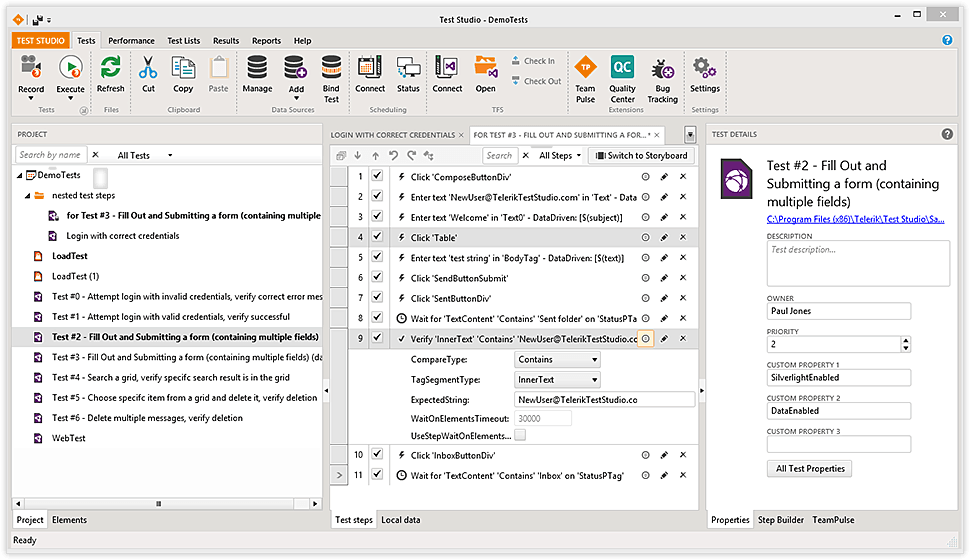Collapse nested test steps folder
Viewport: 970px width, 560px height.
[x=27, y=196]
